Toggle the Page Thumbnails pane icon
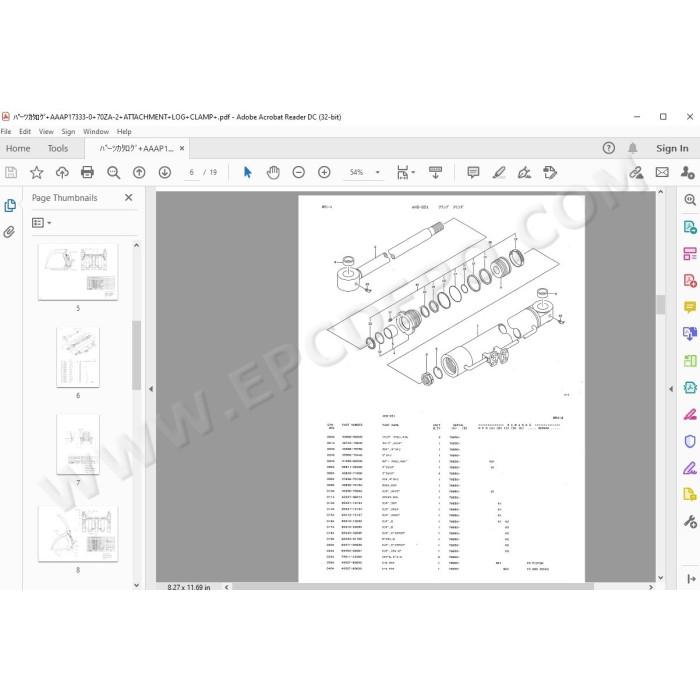 tap(10, 205)
